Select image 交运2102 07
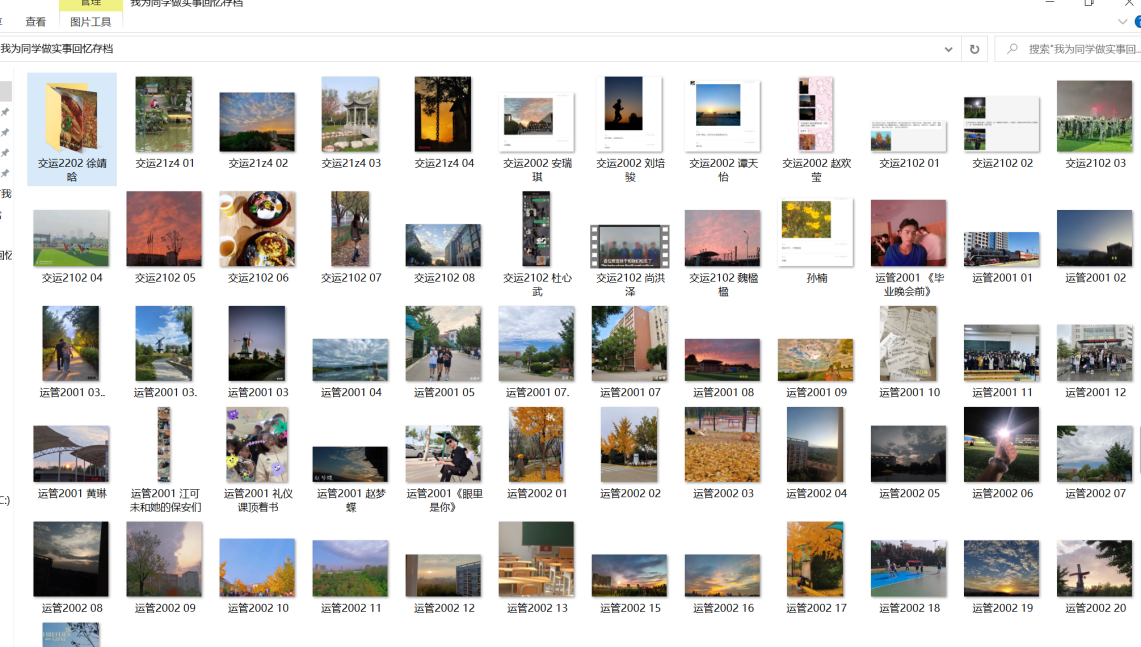Screen dimensions: 1141x647 pyautogui.click(x=351, y=229)
